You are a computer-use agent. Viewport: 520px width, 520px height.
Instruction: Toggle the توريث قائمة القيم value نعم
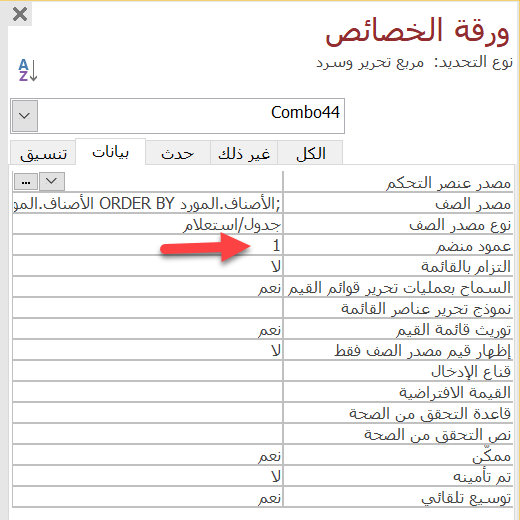pyautogui.click(x=147, y=330)
